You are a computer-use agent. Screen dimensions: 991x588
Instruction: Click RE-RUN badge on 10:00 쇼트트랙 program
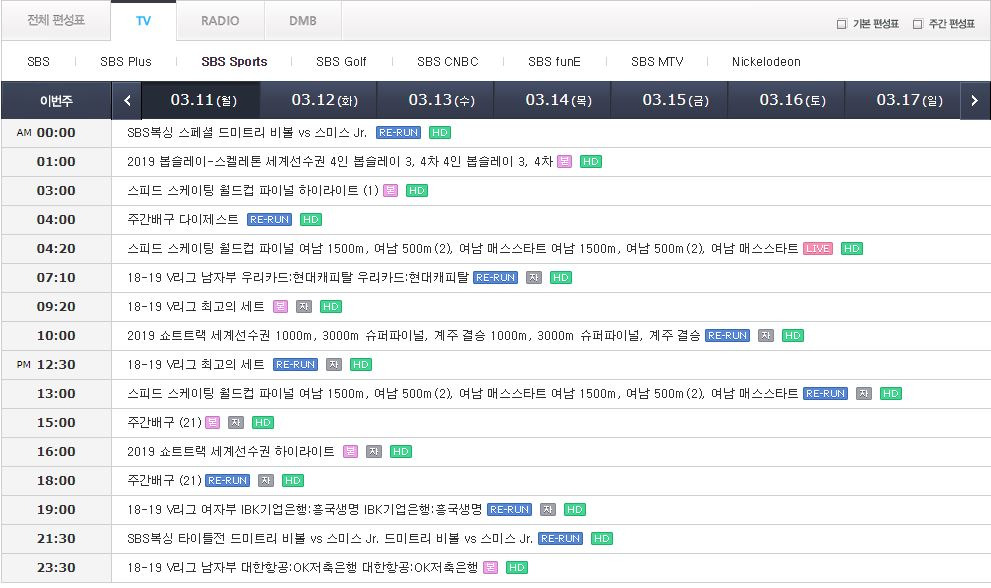point(727,336)
